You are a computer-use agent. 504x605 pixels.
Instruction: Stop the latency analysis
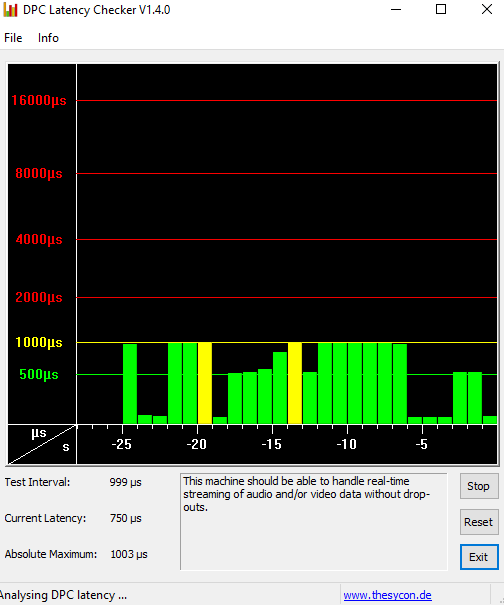coord(479,486)
